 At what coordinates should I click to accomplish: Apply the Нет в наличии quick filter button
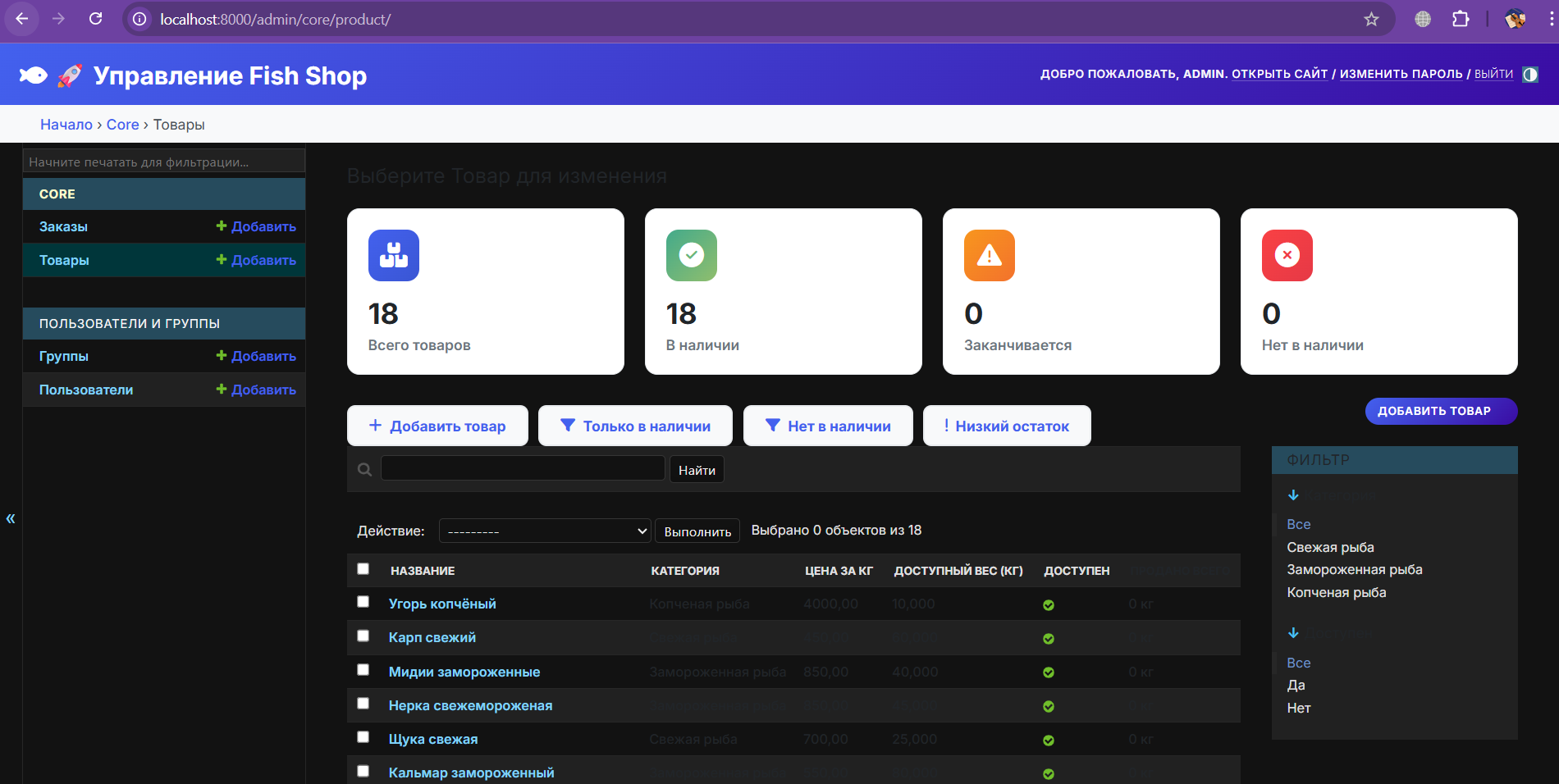point(828,426)
